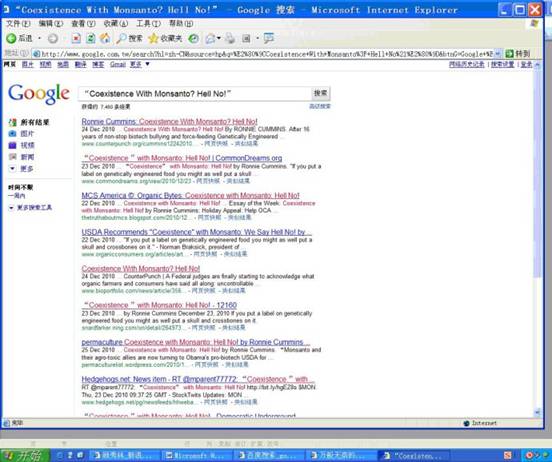Stop page loading via red X icon
The image size is (552, 462).
click(76, 38)
